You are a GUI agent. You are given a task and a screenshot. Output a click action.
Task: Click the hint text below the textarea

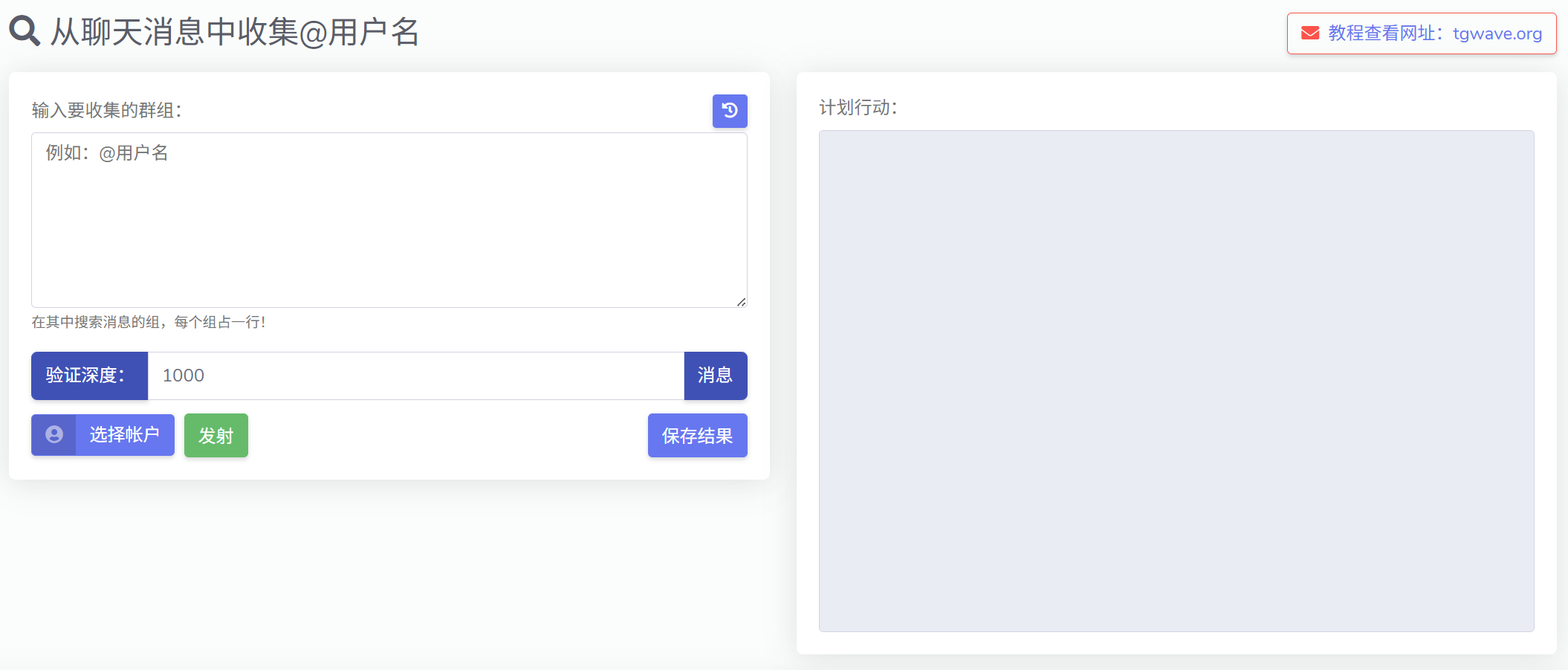click(149, 322)
